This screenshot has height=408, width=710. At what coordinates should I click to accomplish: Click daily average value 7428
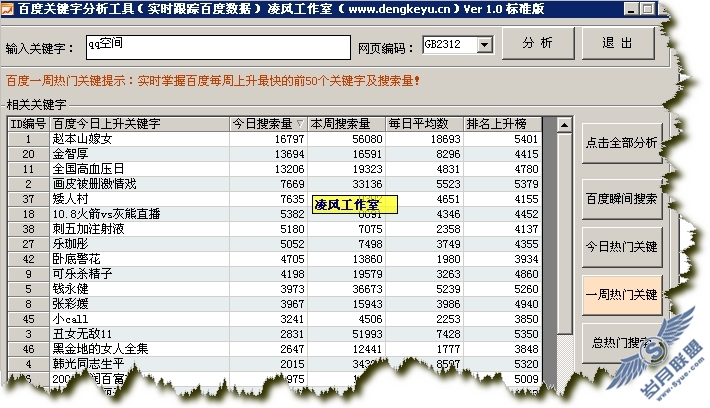(x=448, y=333)
